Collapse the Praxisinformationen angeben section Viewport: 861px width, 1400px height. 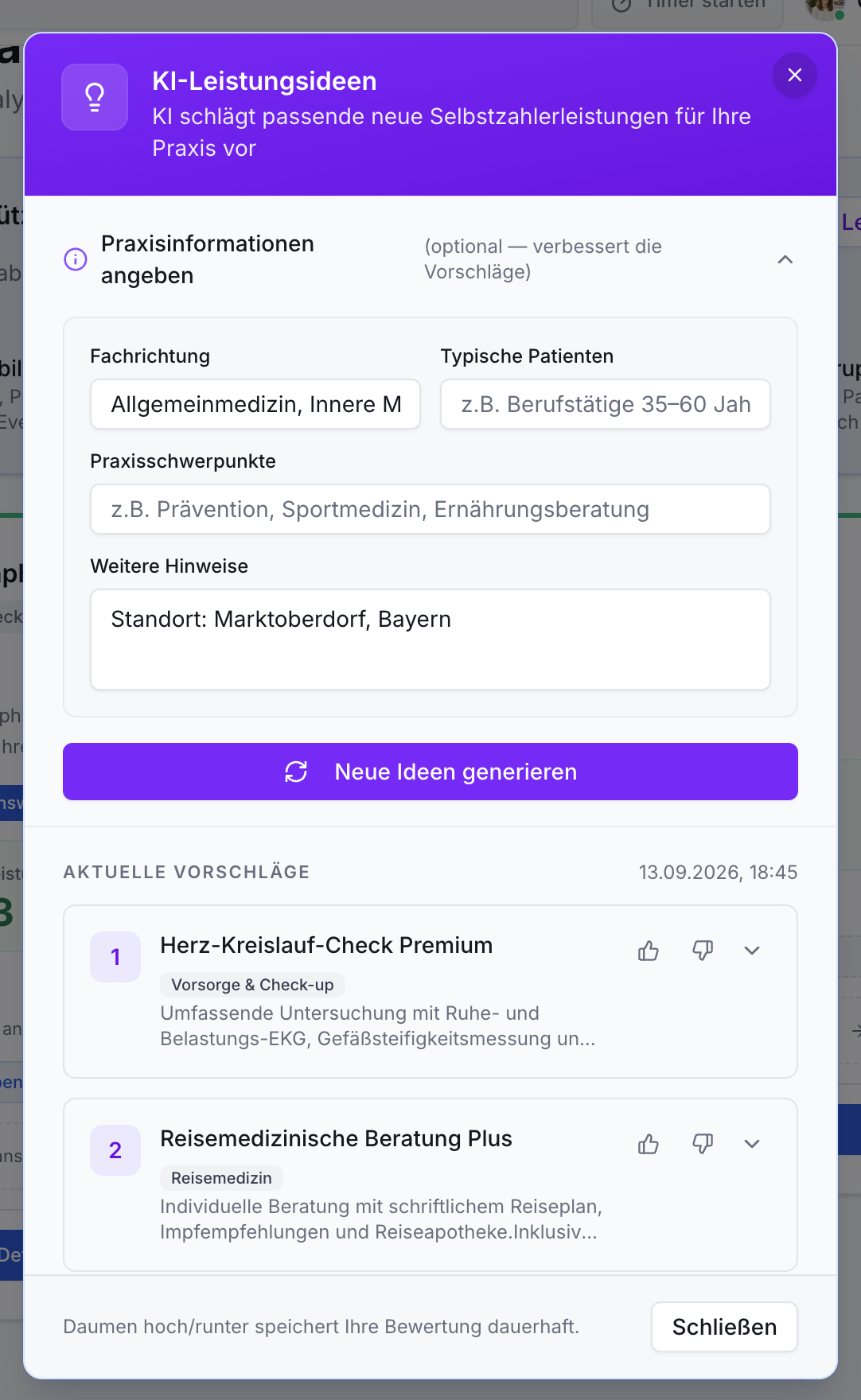(785, 259)
